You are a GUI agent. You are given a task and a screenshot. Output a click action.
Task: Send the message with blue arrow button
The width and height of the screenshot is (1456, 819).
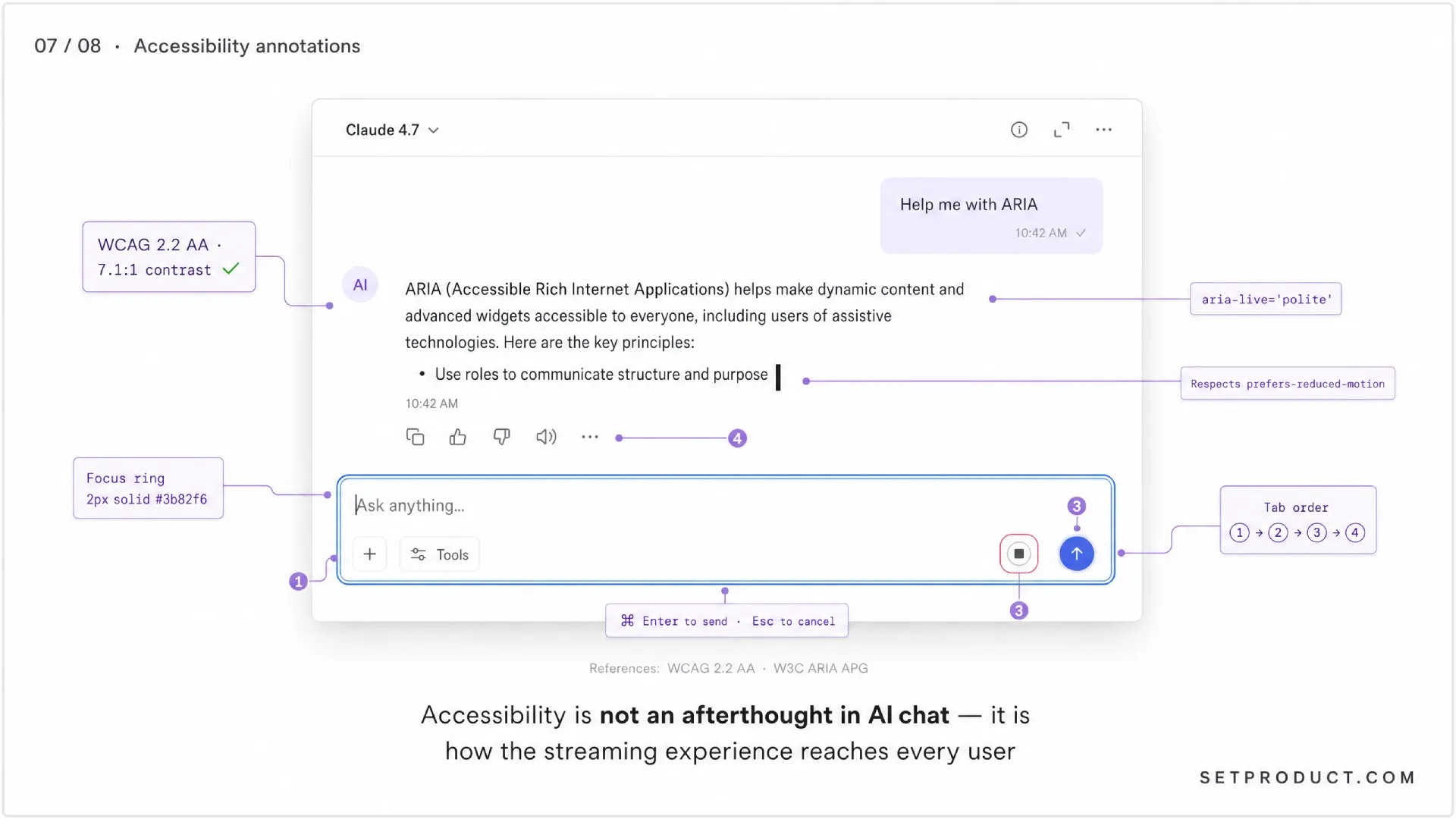(x=1077, y=554)
